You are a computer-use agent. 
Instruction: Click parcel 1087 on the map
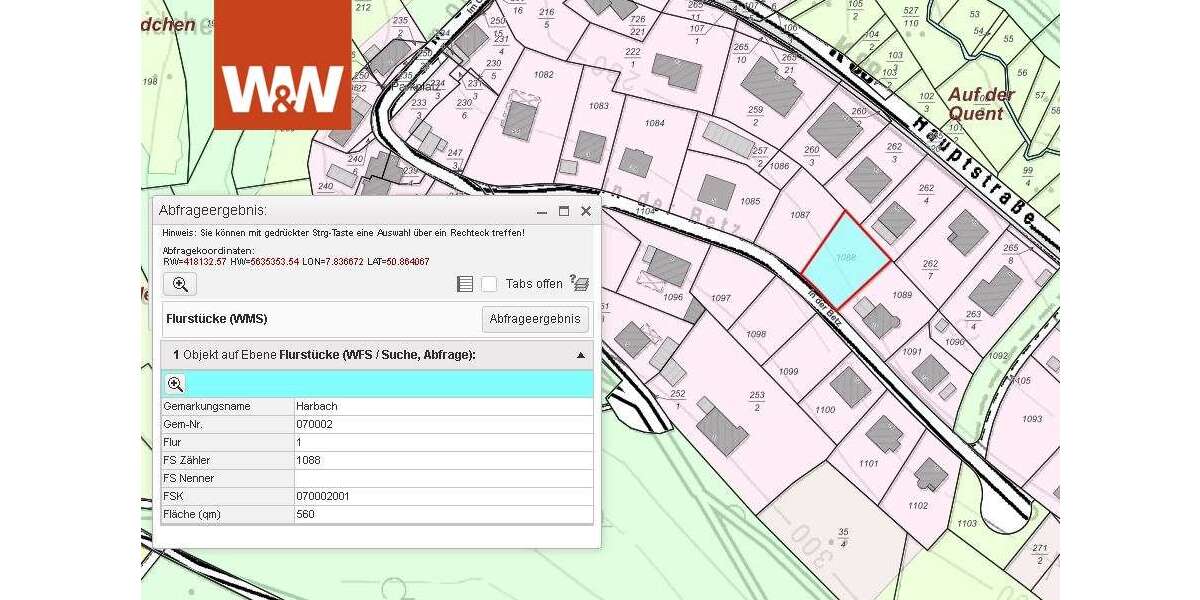(800, 215)
